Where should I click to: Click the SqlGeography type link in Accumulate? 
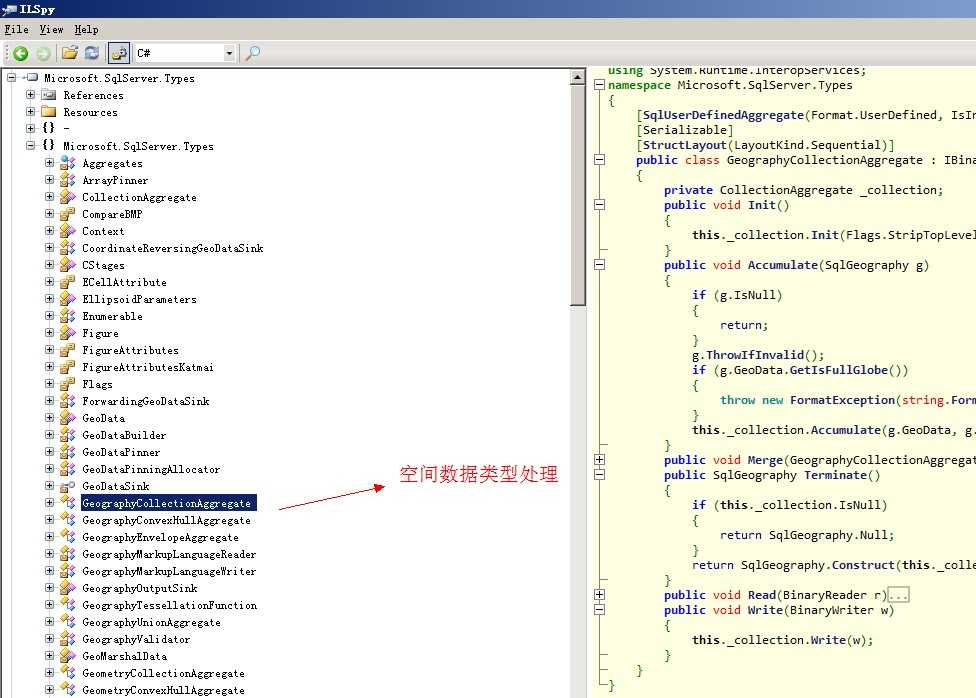tap(866, 265)
